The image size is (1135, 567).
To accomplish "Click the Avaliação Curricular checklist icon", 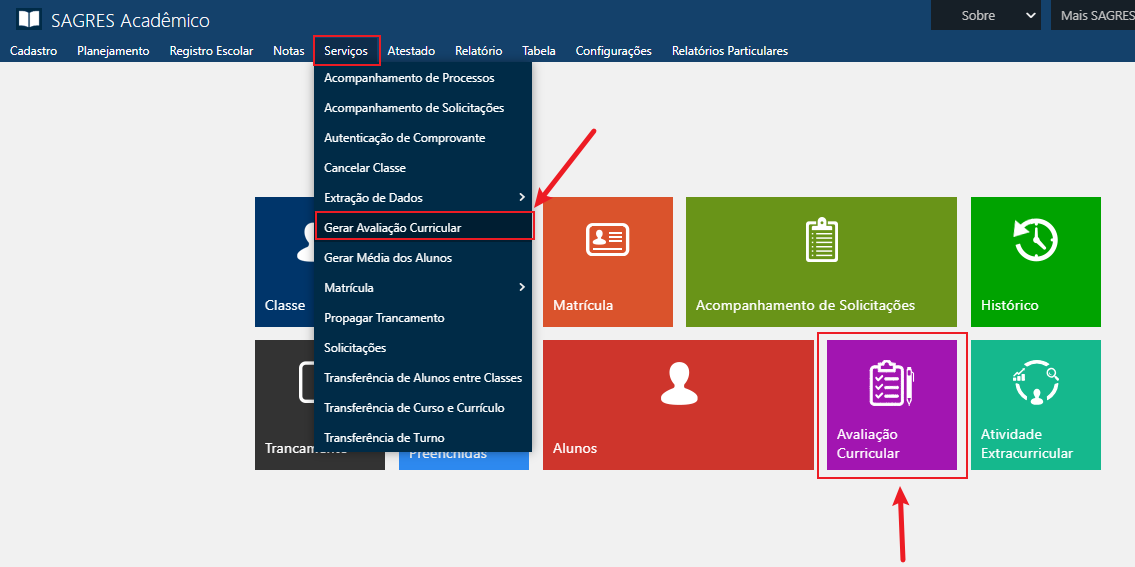I will tap(891, 384).
